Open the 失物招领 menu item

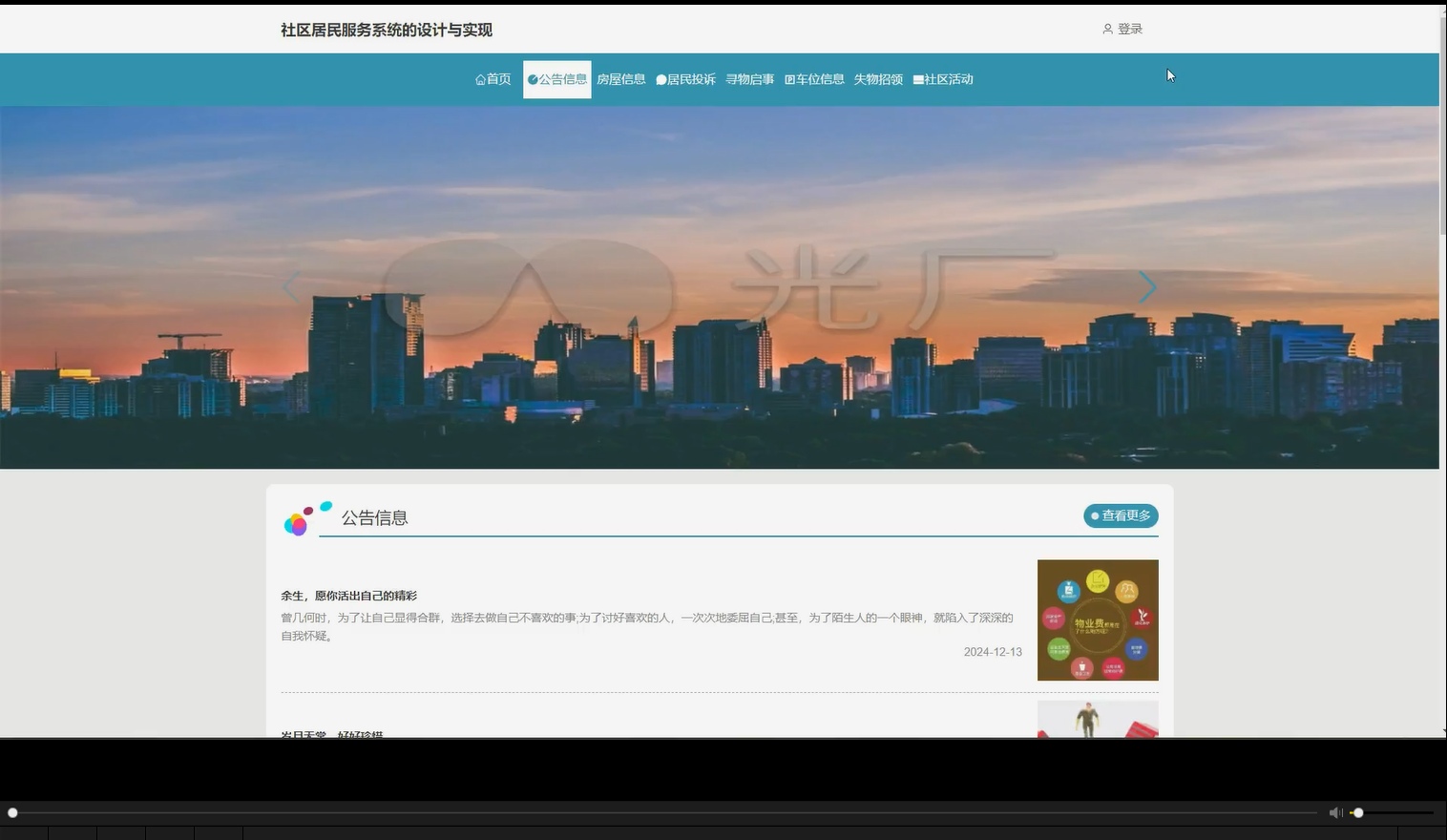click(878, 79)
